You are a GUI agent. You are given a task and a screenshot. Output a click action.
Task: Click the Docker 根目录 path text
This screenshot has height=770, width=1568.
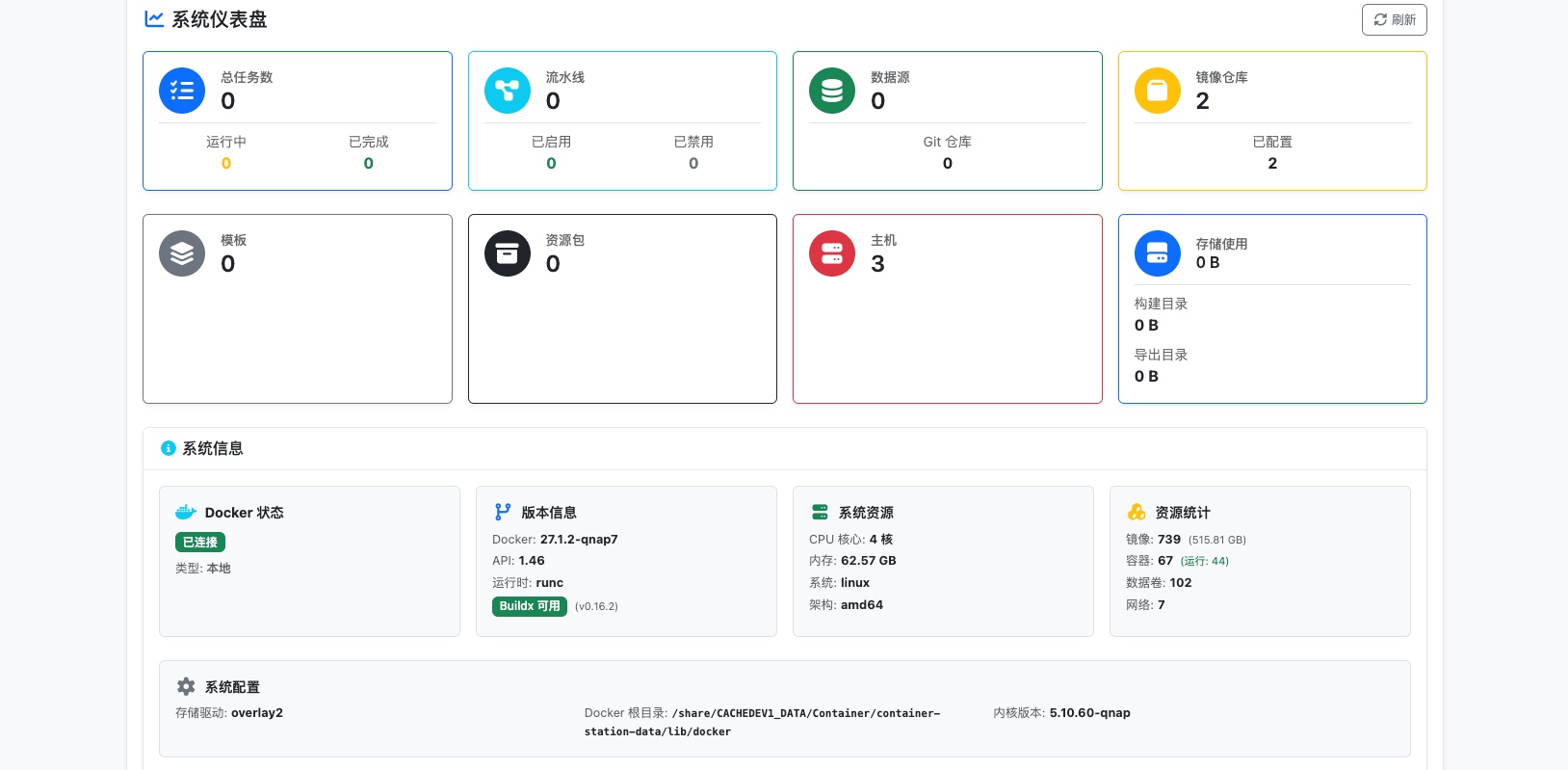(x=763, y=723)
